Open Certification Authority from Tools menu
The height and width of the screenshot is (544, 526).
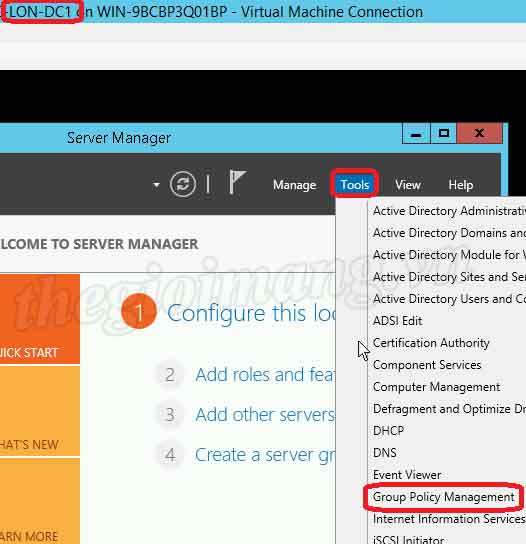coord(431,343)
